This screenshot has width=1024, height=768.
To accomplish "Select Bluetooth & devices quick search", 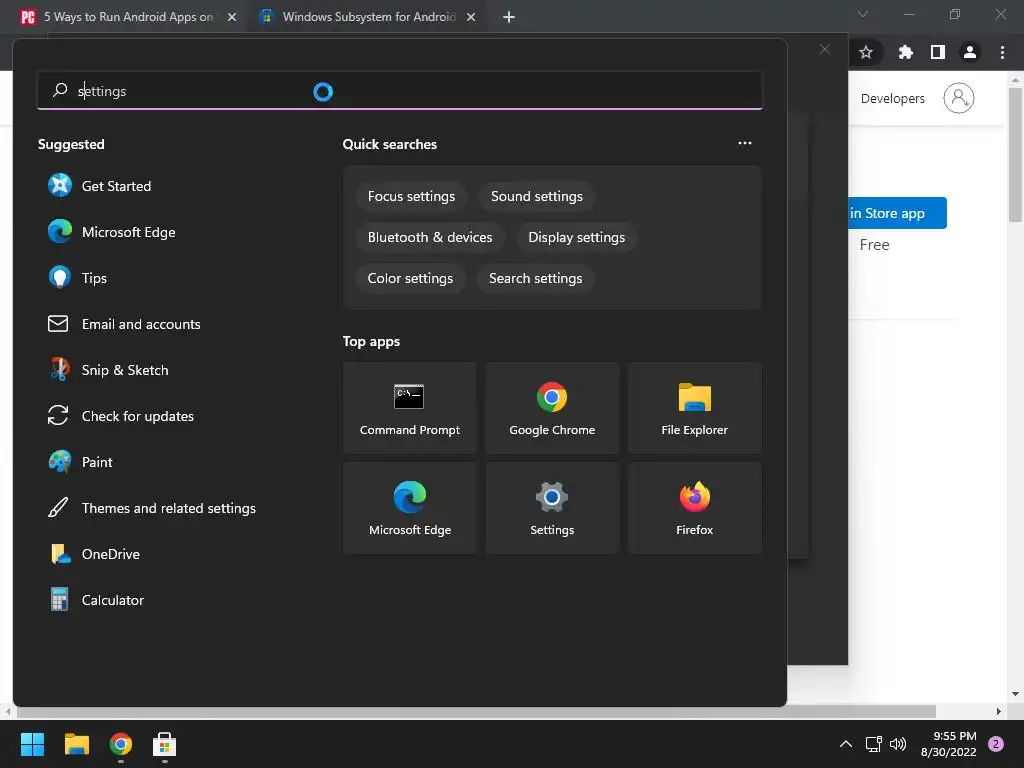I will (x=430, y=238).
